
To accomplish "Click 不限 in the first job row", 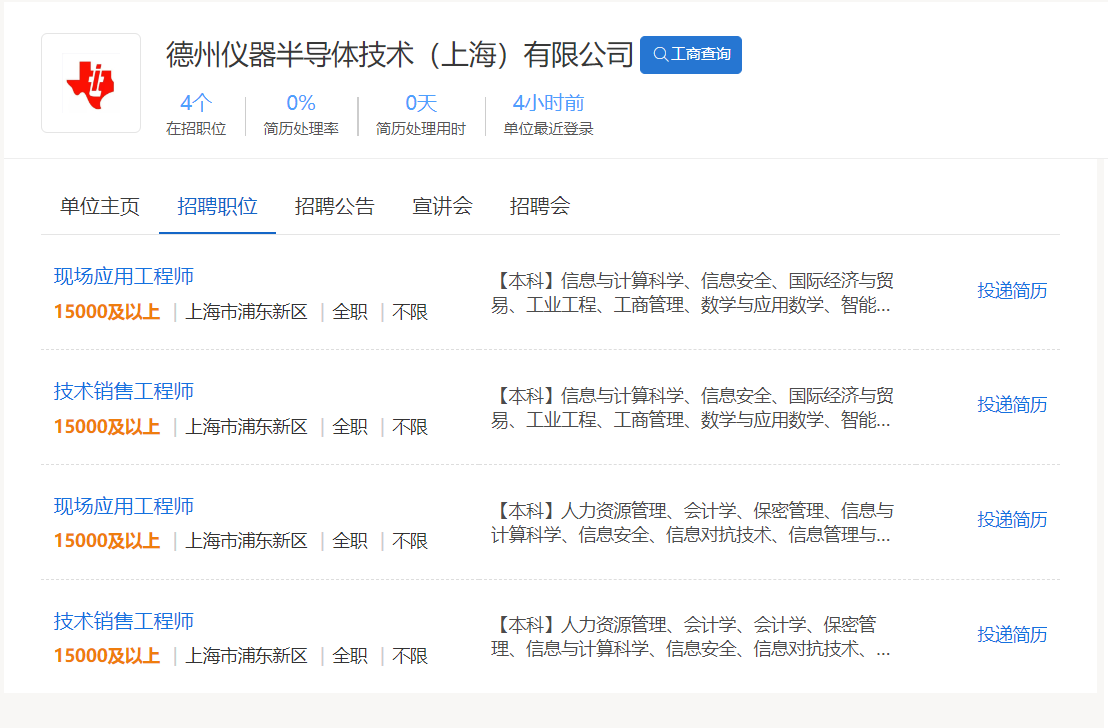I will (411, 312).
